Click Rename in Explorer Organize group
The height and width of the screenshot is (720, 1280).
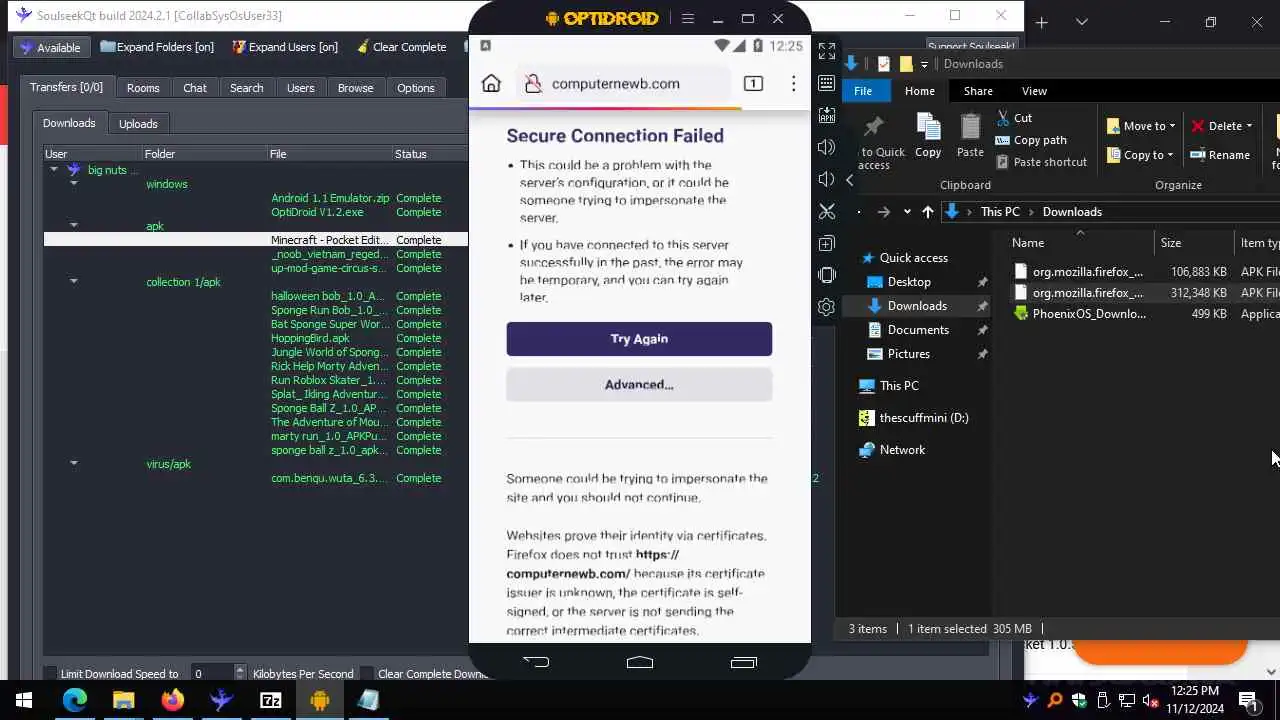point(1220,155)
